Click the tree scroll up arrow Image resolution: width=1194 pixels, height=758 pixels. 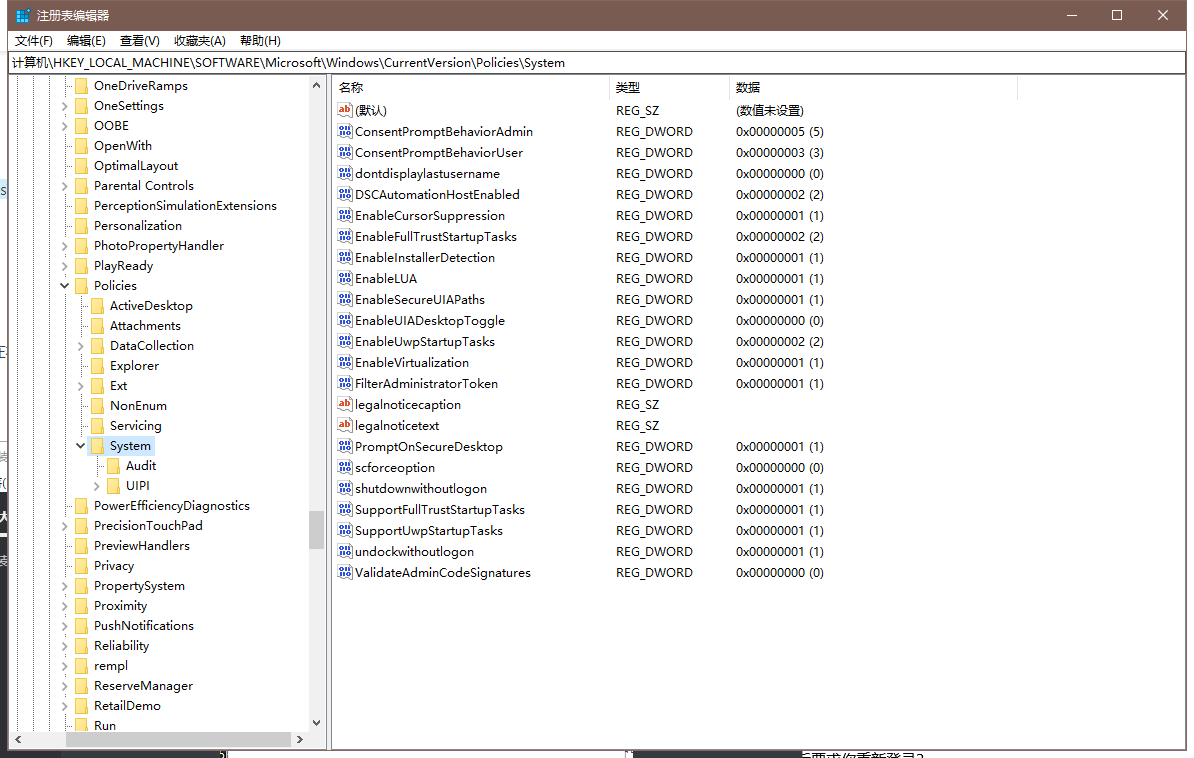[317, 85]
